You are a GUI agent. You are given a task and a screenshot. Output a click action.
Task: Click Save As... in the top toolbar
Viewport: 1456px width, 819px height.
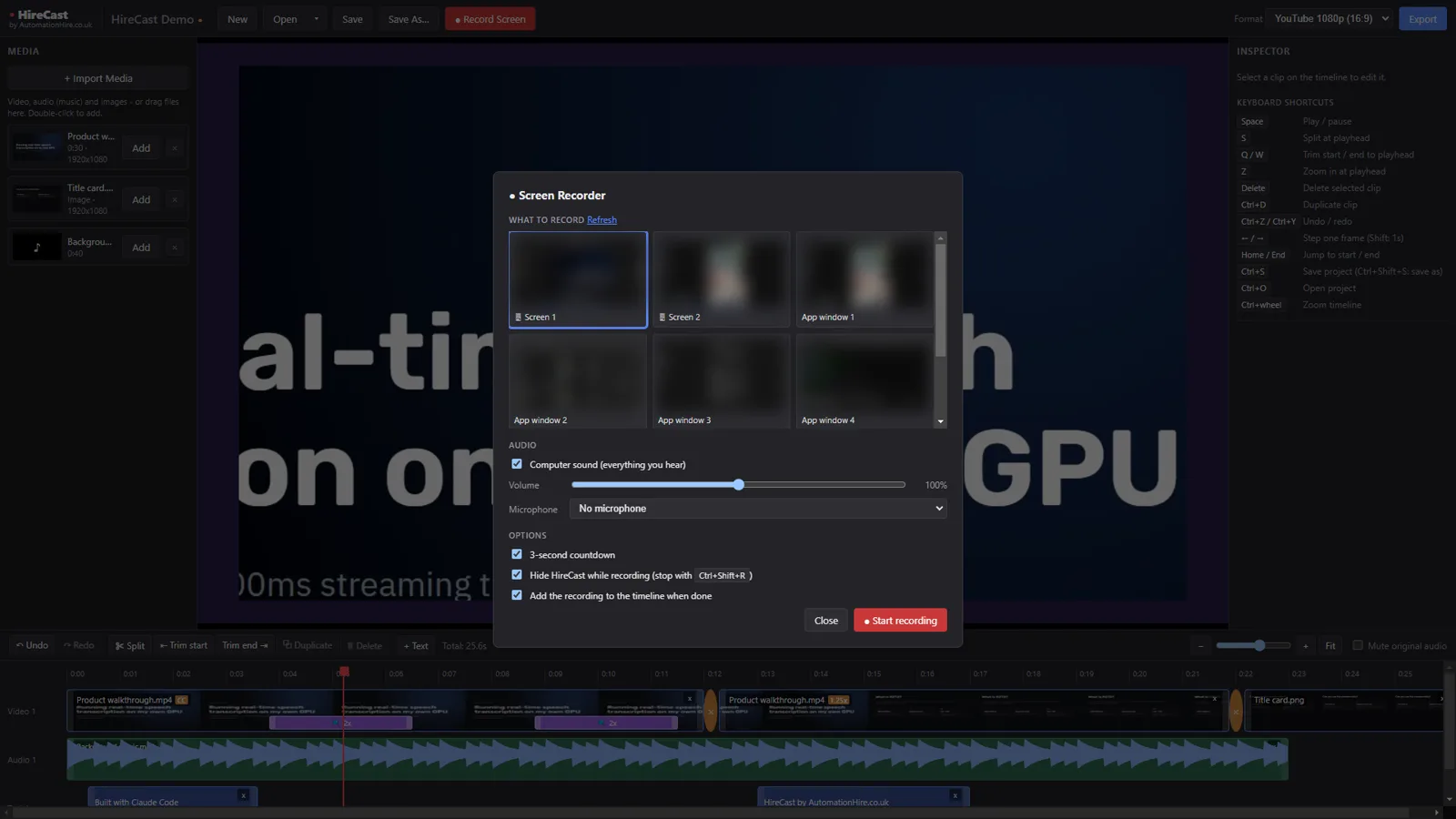[409, 19]
